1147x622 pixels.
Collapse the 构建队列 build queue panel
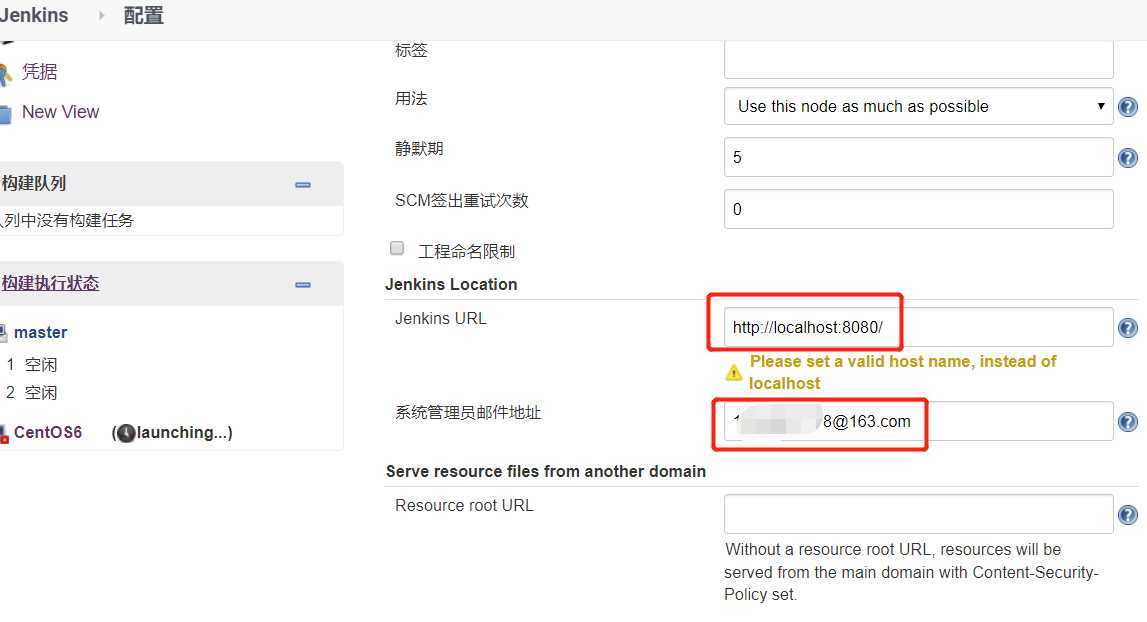[x=303, y=185]
